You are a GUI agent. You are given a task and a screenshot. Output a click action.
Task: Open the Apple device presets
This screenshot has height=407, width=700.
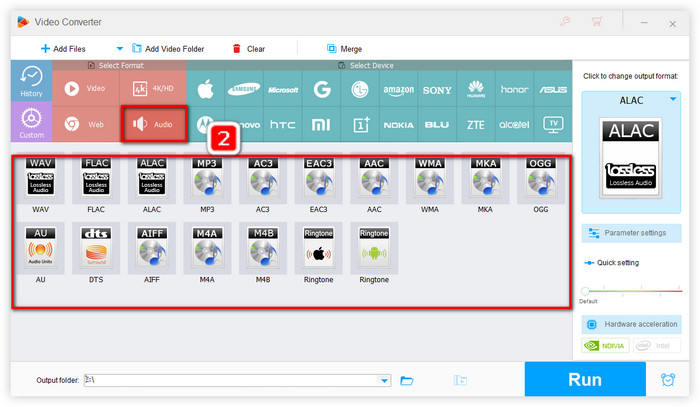click(x=205, y=89)
